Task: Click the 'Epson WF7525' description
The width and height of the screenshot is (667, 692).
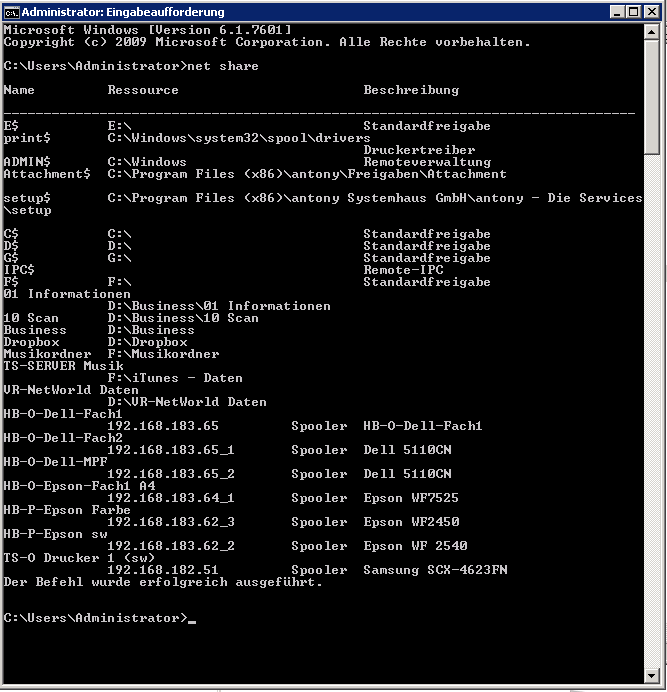Action: pyautogui.click(x=411, y=498)
